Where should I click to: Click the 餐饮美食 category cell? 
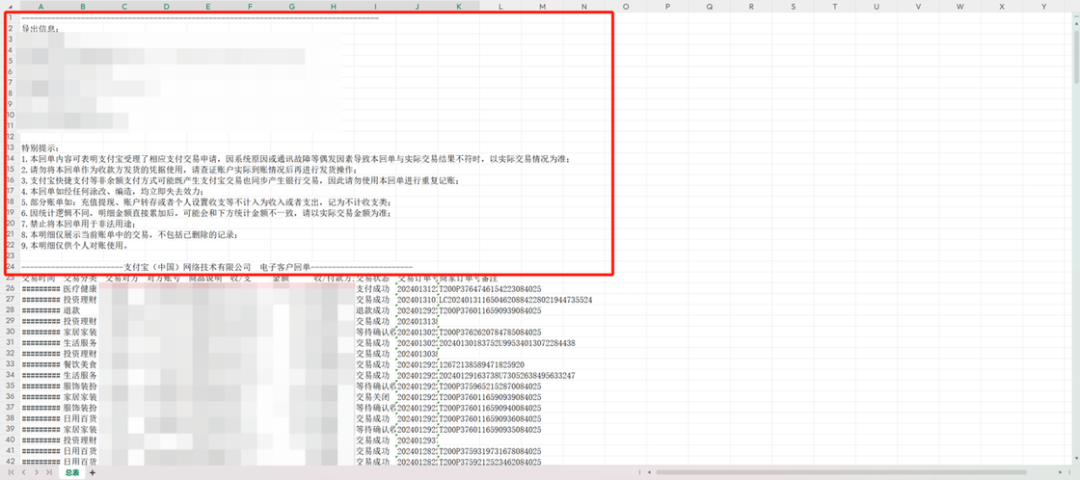pos(80,364)
